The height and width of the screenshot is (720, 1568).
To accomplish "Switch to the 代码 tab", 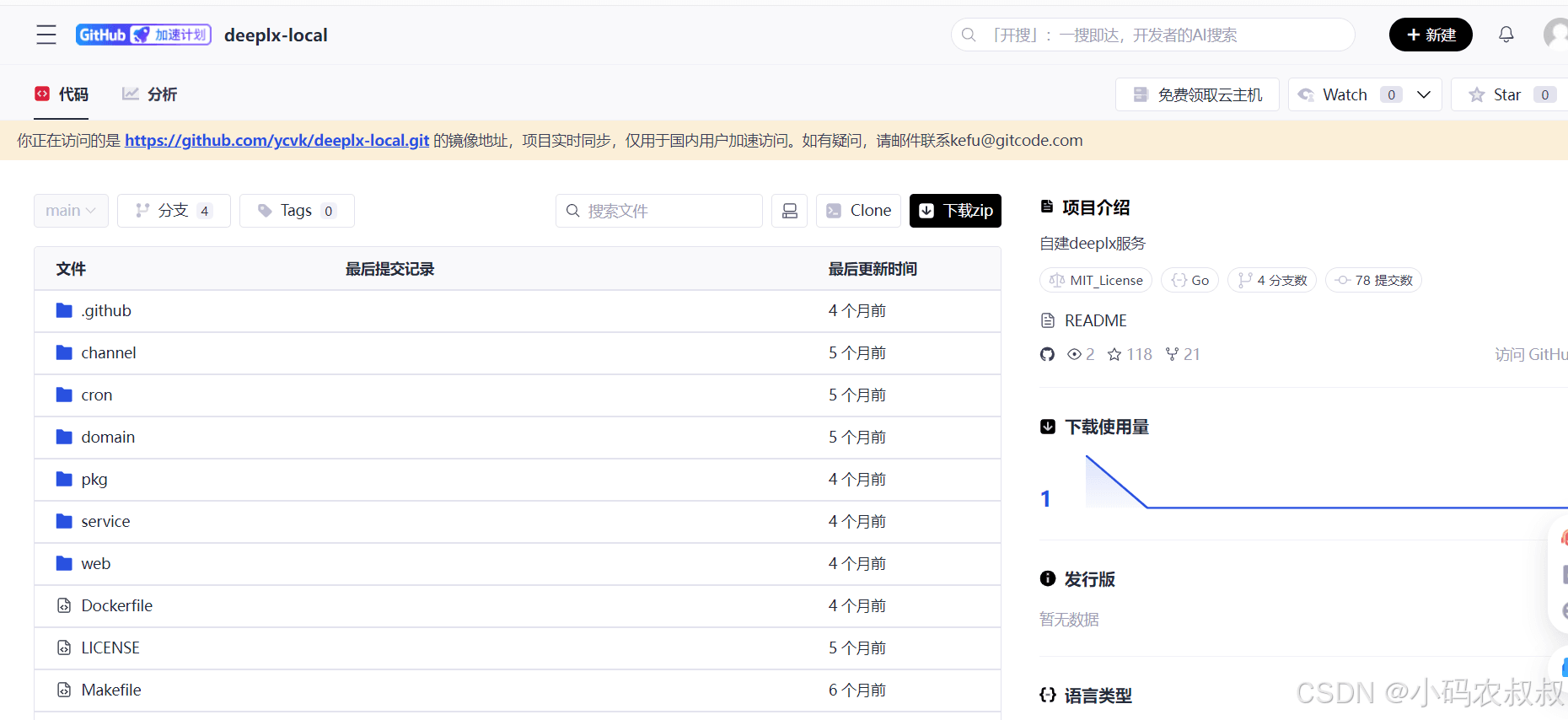I will coord(62,94).
